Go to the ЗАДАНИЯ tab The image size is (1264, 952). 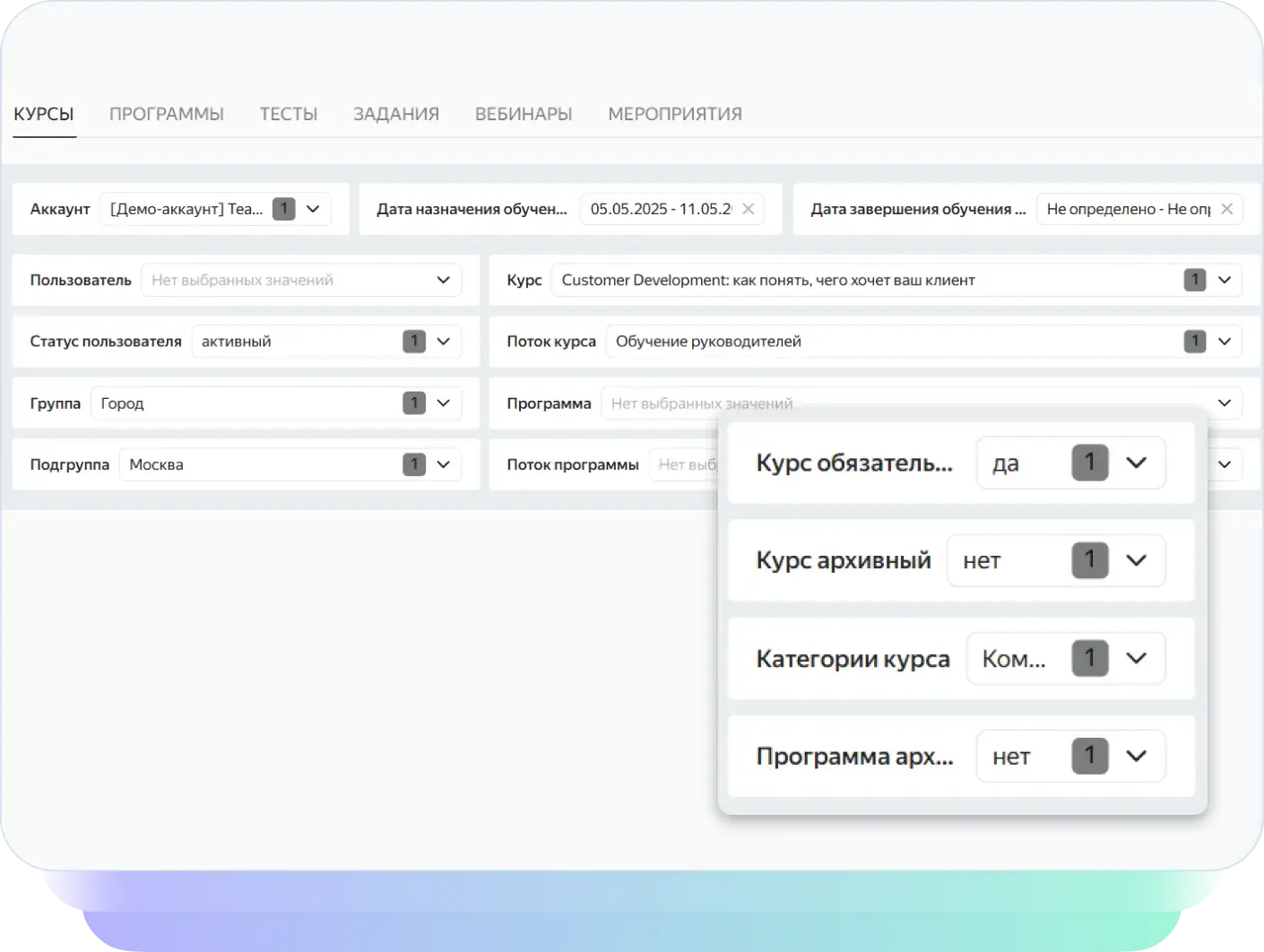tap(396, 114)
